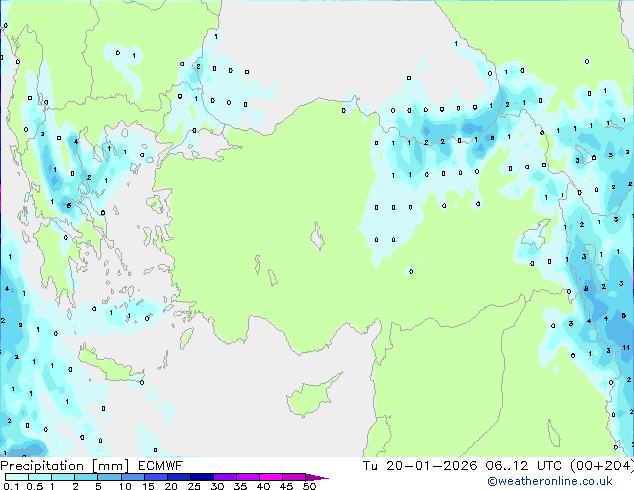This screenshot has width=634, height=490.
Task: Click the 'Precipitation' title word
Action: (42, 466)
